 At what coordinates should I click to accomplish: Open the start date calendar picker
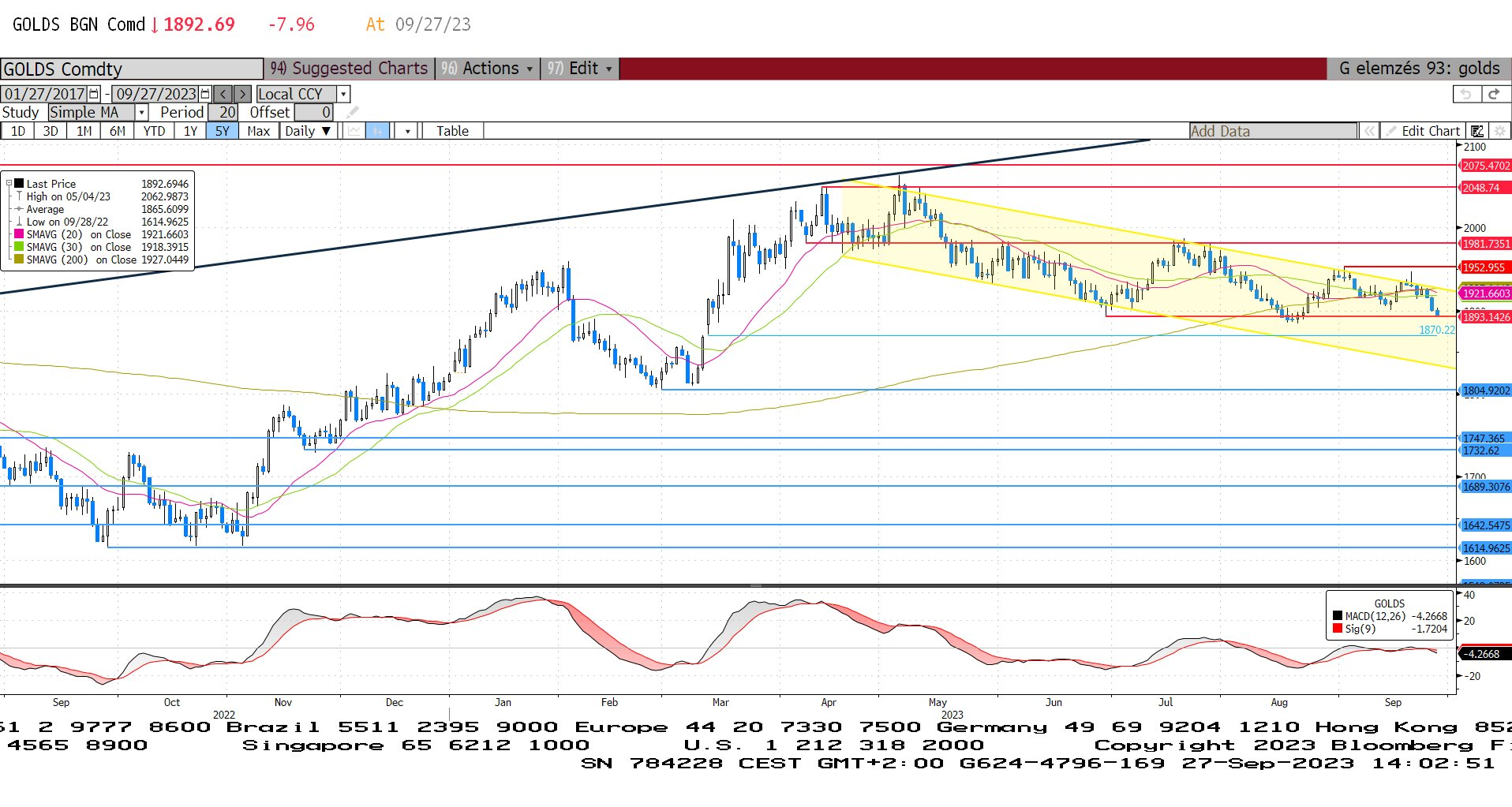[x=94, y=94]
